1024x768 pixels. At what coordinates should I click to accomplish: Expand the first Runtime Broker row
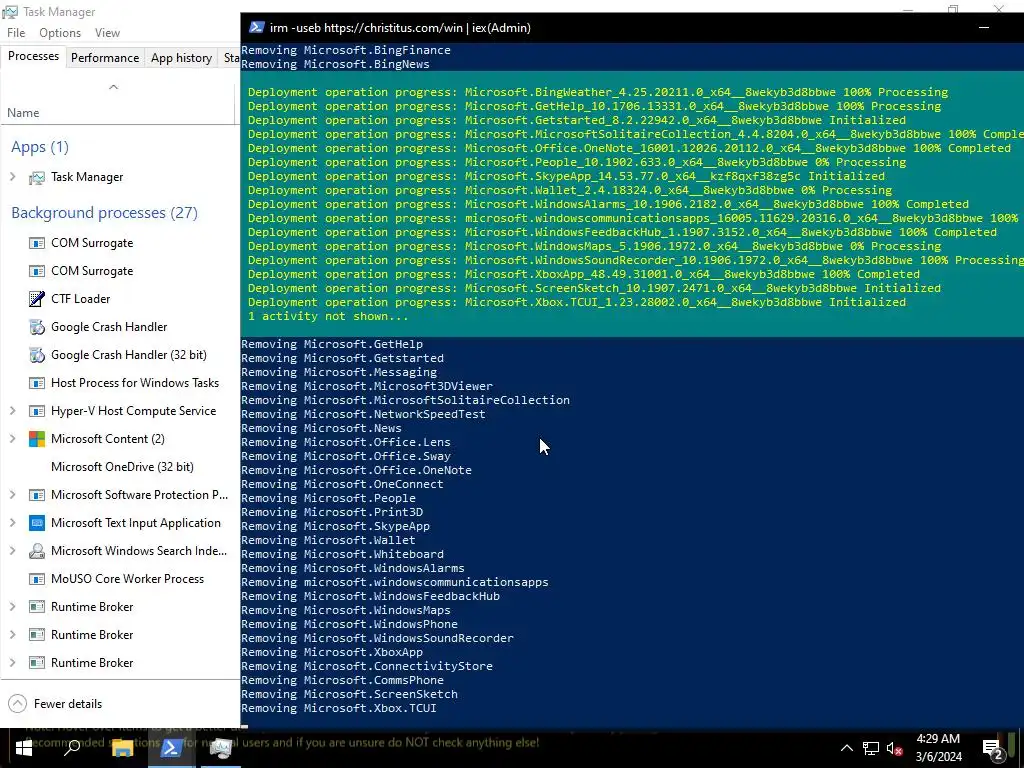(12, 607)
